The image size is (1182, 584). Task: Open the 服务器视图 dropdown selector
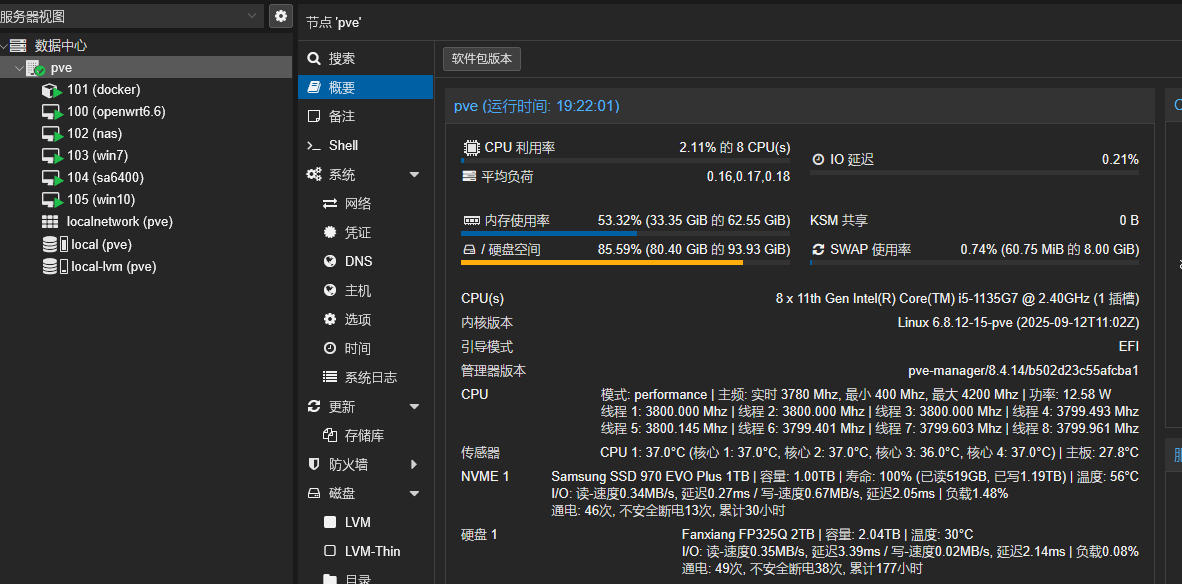pyautogui.click(x=251, y=16)
